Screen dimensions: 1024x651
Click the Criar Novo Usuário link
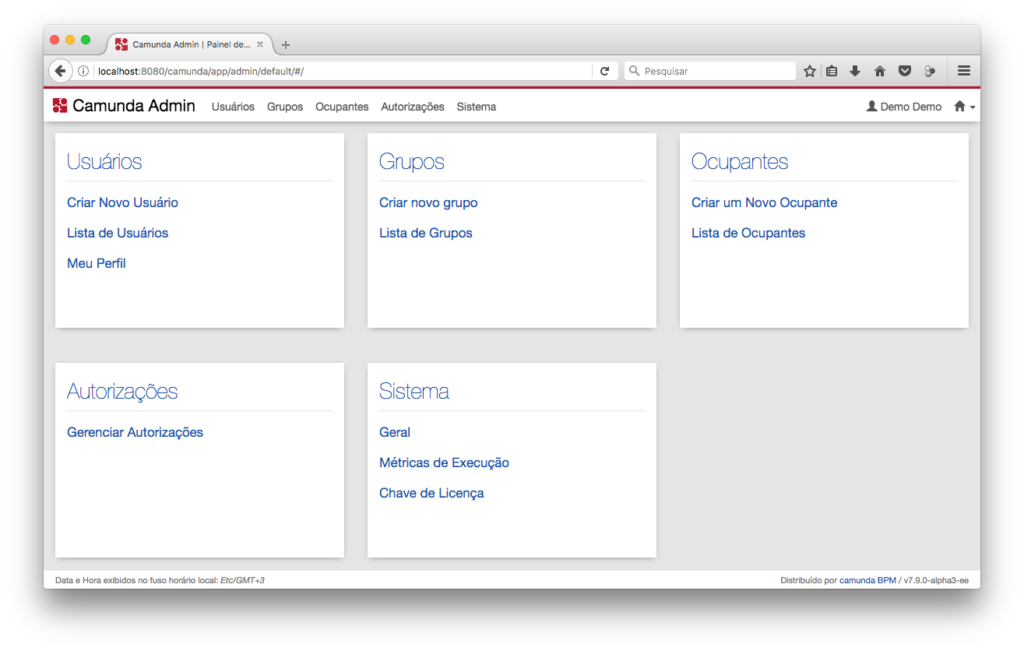[122, 203]
